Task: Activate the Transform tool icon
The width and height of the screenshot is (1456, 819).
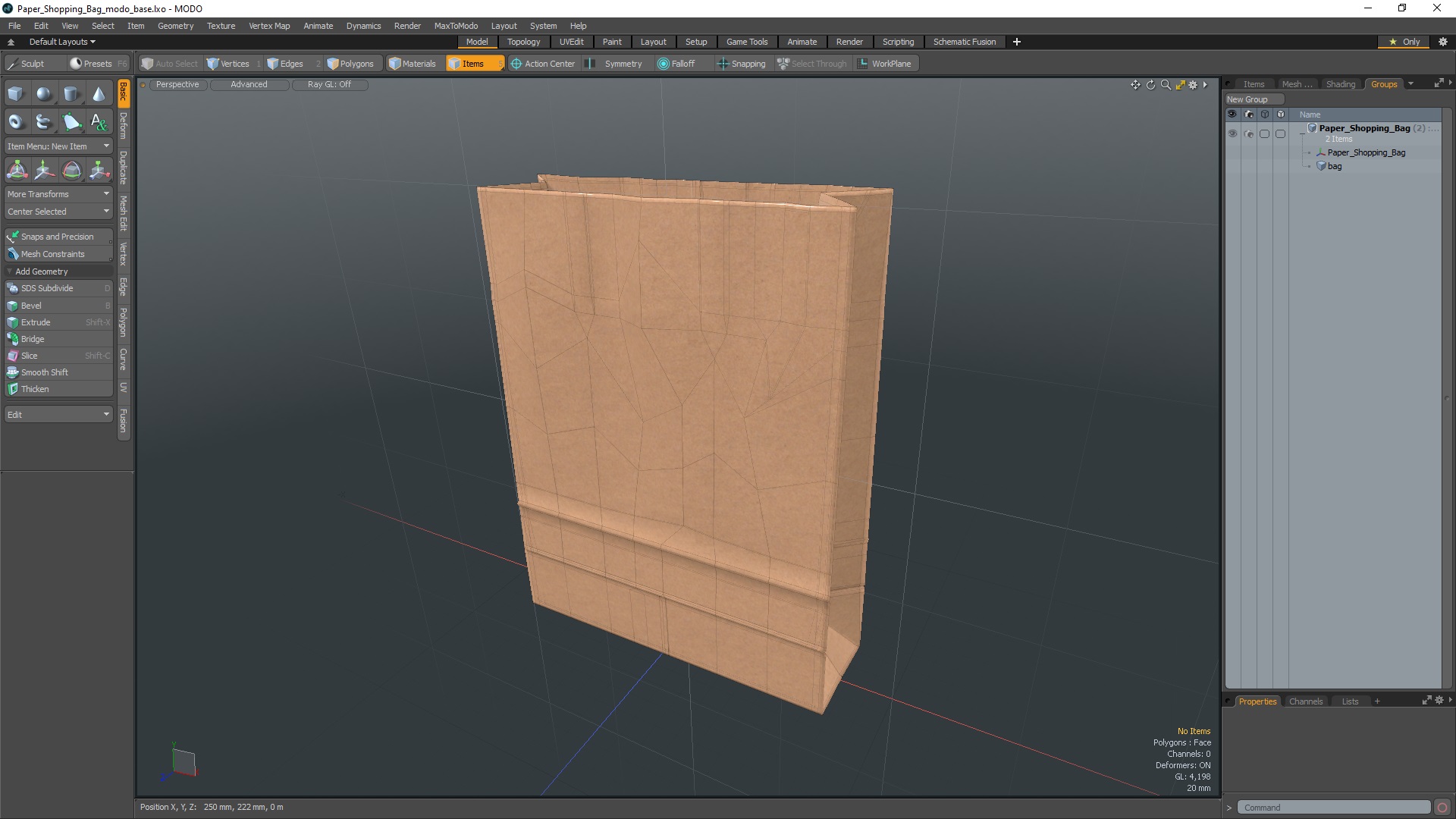Action: coord(17,171)
